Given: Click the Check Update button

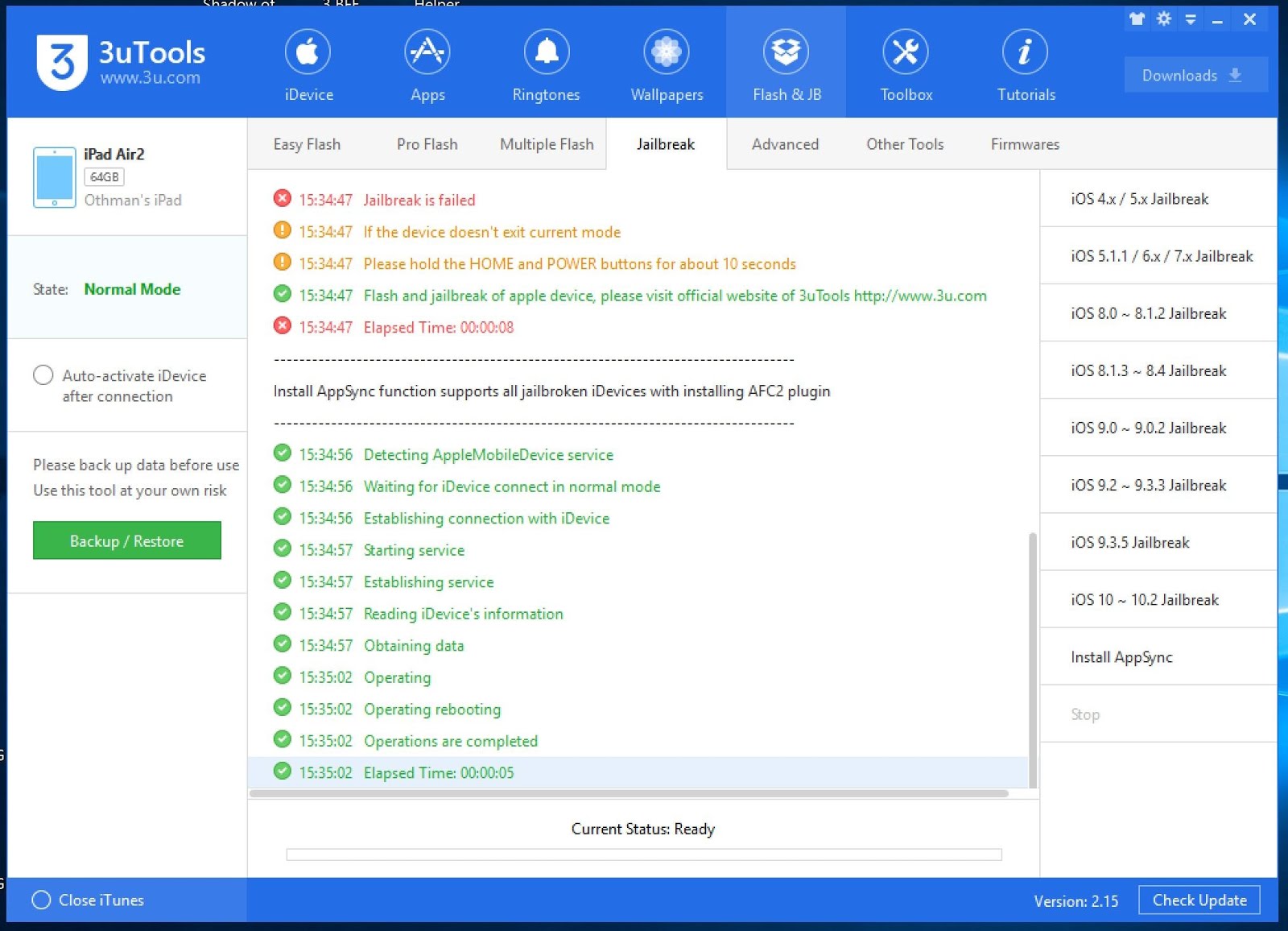Looking at the screenshot, I should pyautogui.click(x=1199, y=900).
